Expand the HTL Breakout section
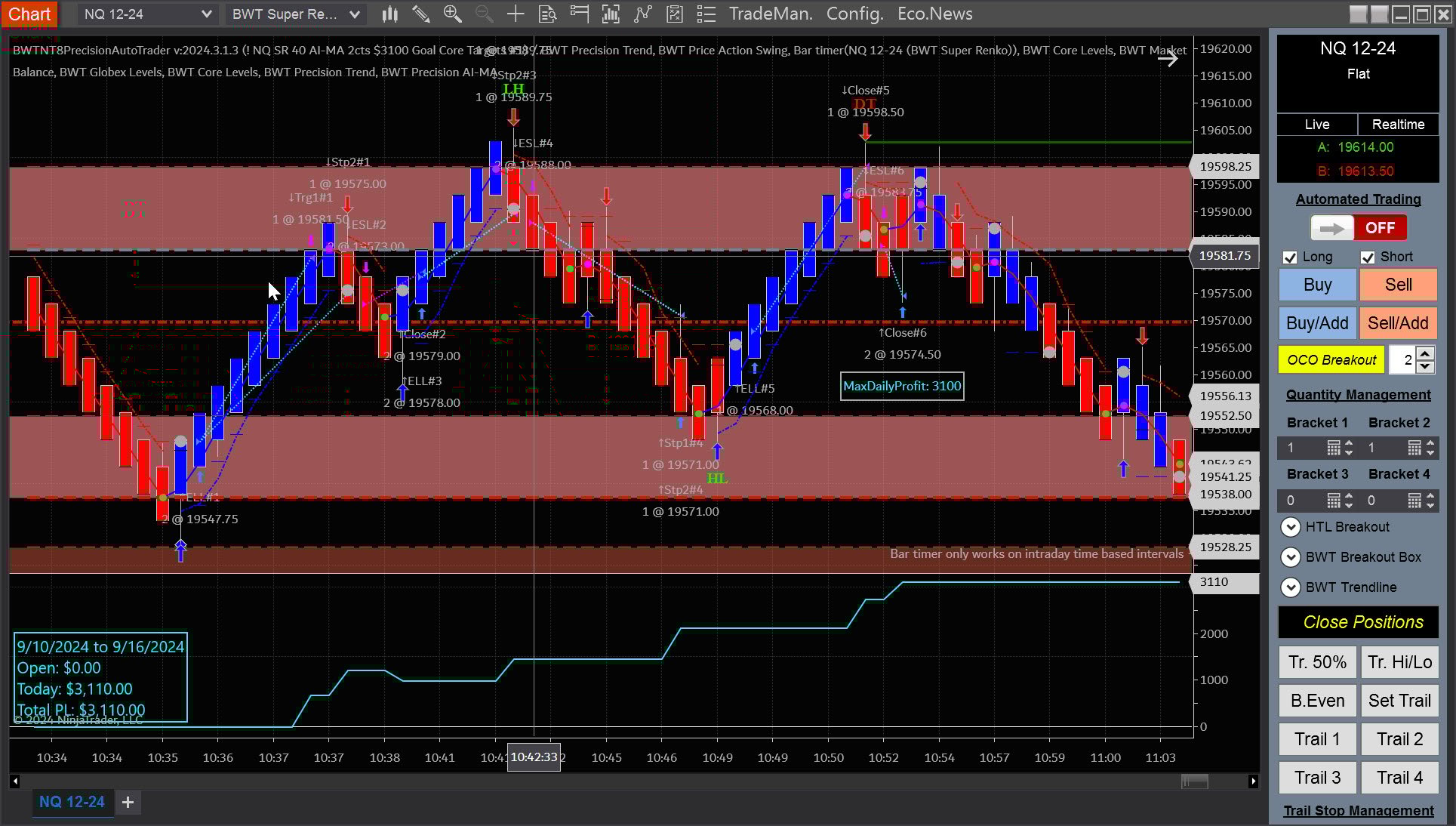The width and height of the screenshot is (1456, 826). pyautogui.click(x=1290, y=527)
